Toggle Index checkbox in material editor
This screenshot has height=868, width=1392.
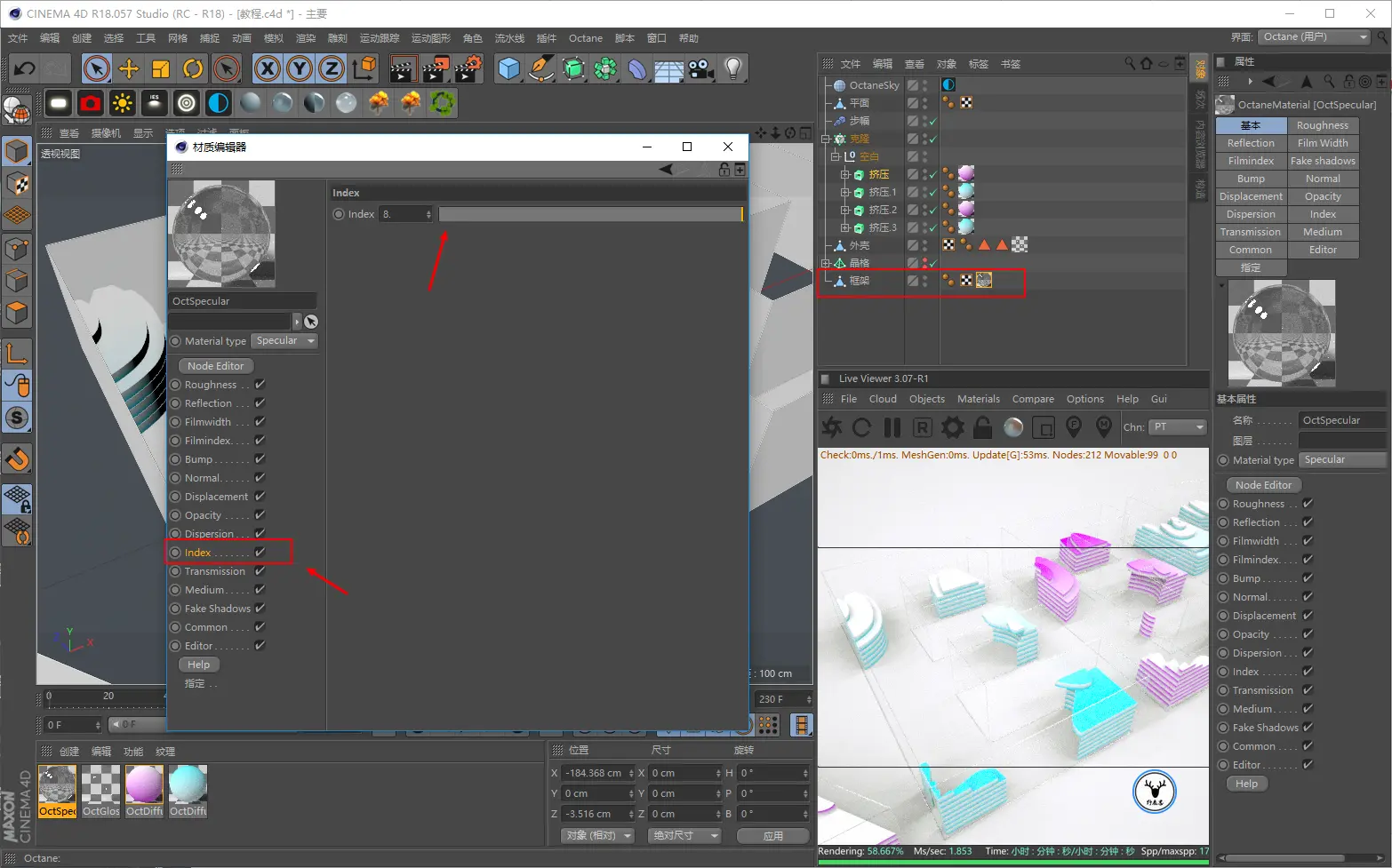click(260, 553)
